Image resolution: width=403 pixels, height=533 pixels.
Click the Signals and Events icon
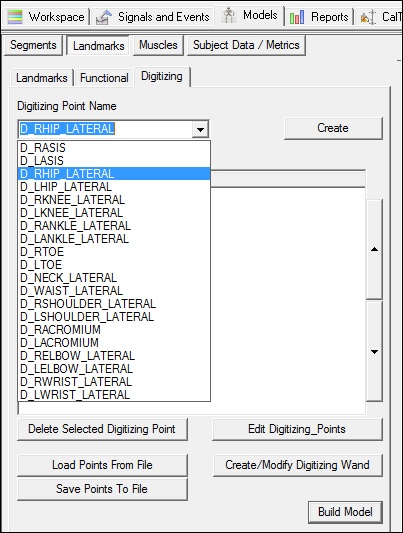pos(104,17)
